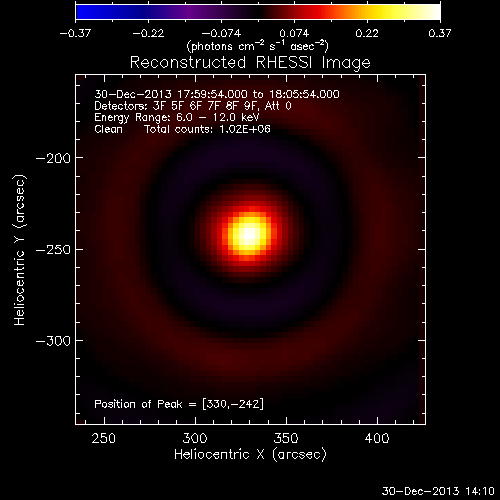500x500 pixels.
Task: Click the observation time range line
Action: tap(217, 94)
